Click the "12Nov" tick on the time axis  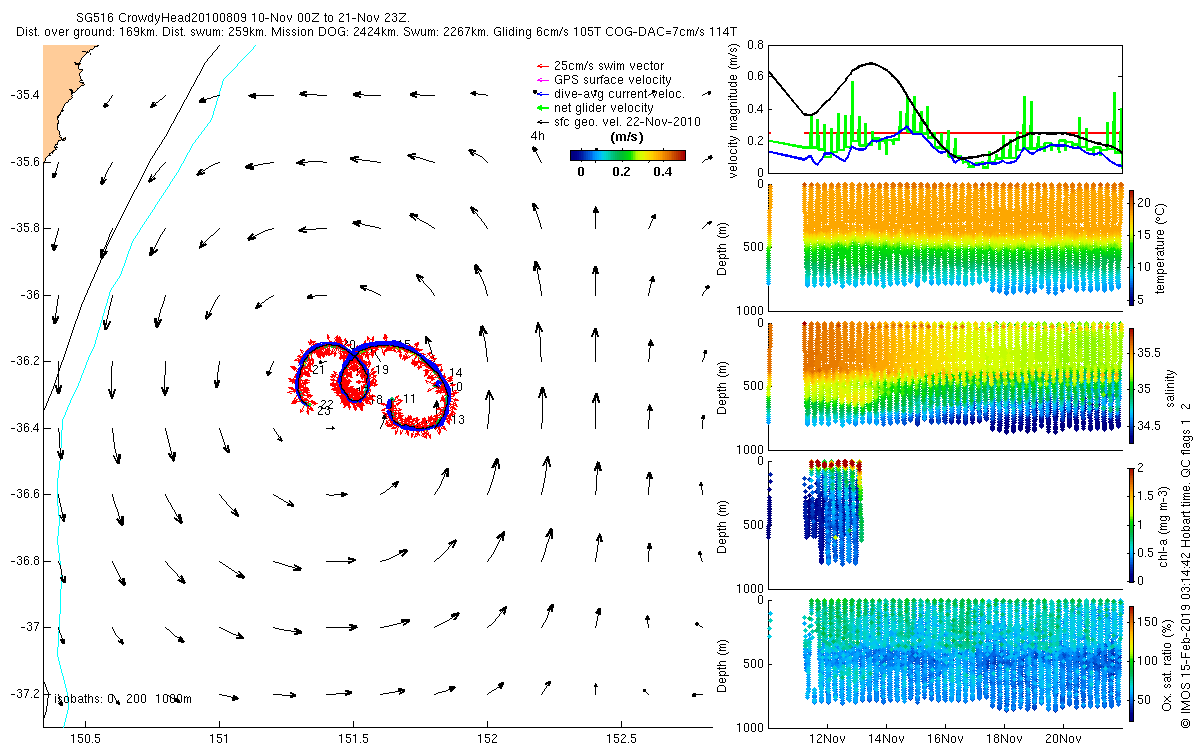coord(827,739)
